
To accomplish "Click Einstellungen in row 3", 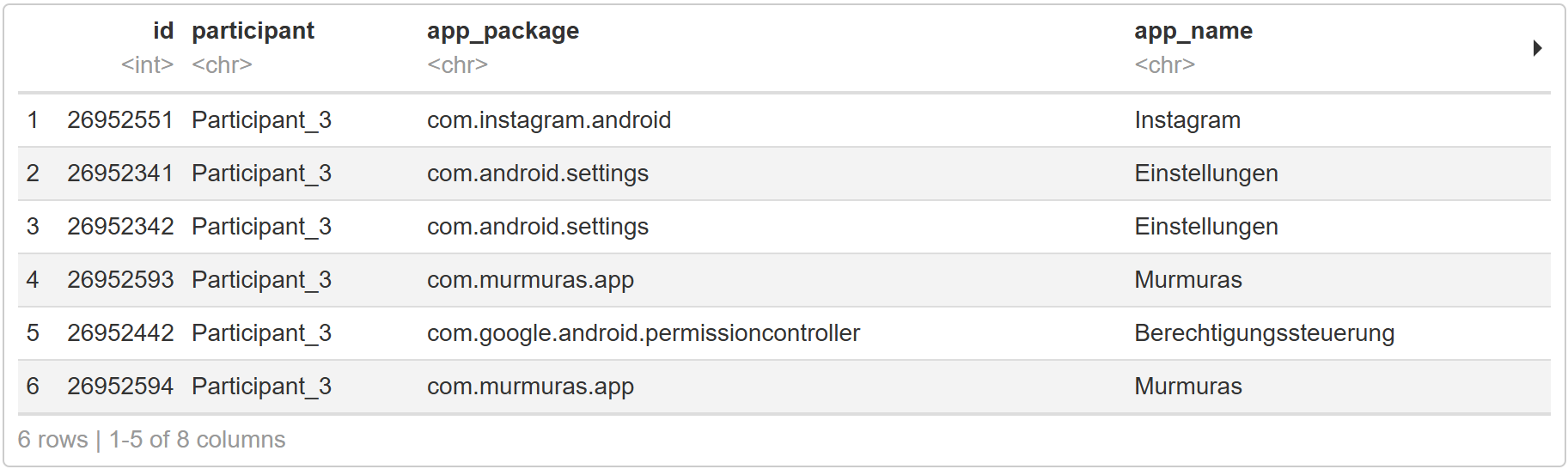I will point(1205,227).
